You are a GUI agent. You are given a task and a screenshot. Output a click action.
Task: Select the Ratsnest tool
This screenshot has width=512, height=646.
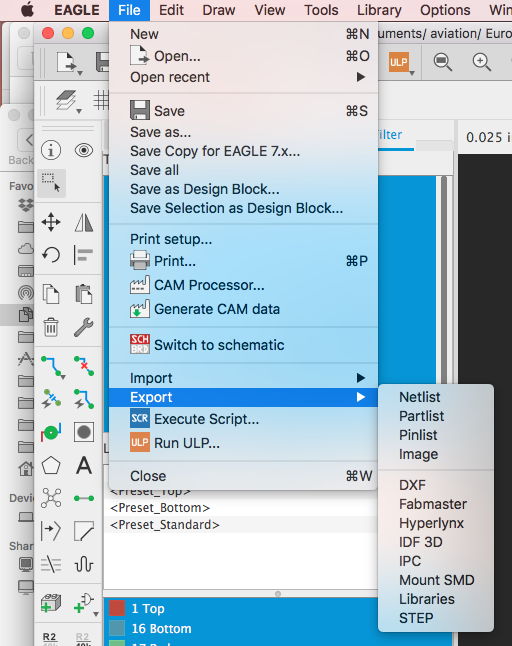(x=51, y=498)
